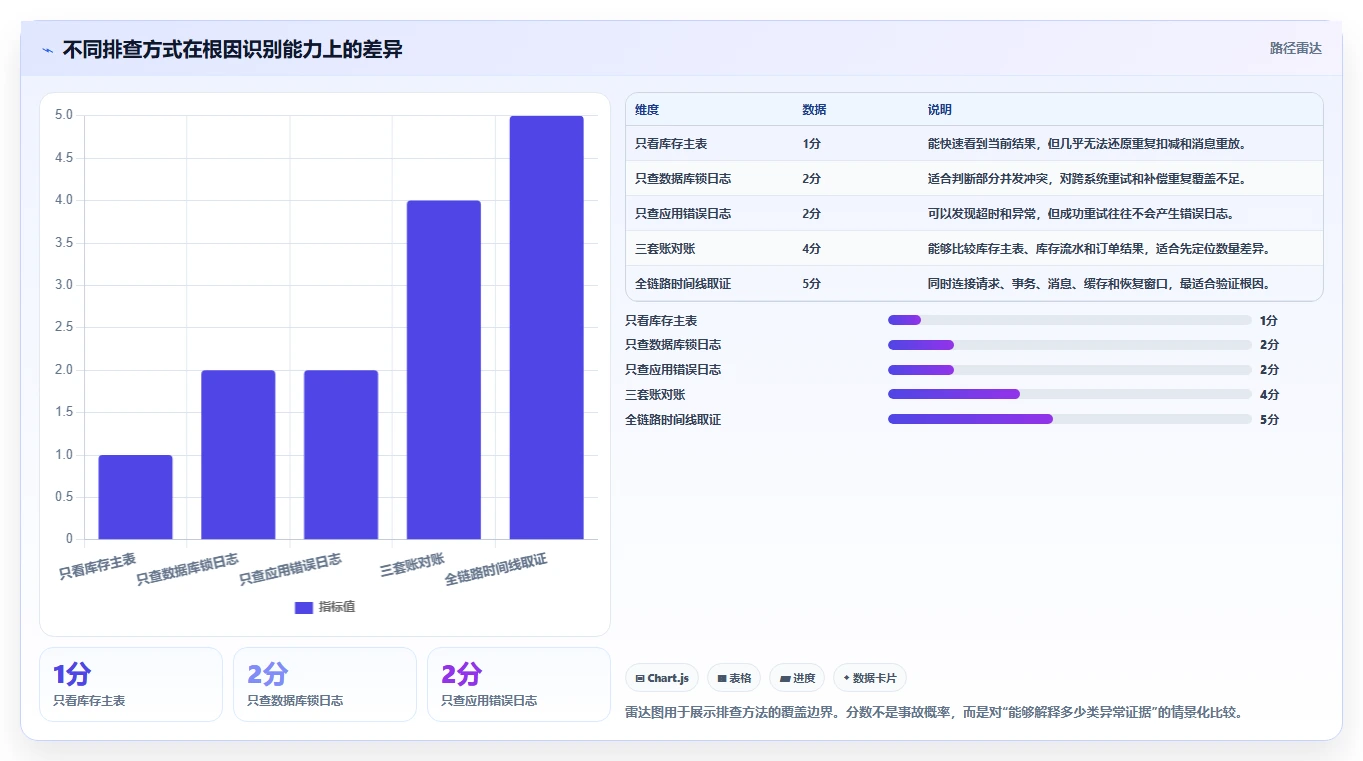1363x761 pixels.
Task: Click the 只看库存主表 progress bar
Action: (x=1070, y=320)
